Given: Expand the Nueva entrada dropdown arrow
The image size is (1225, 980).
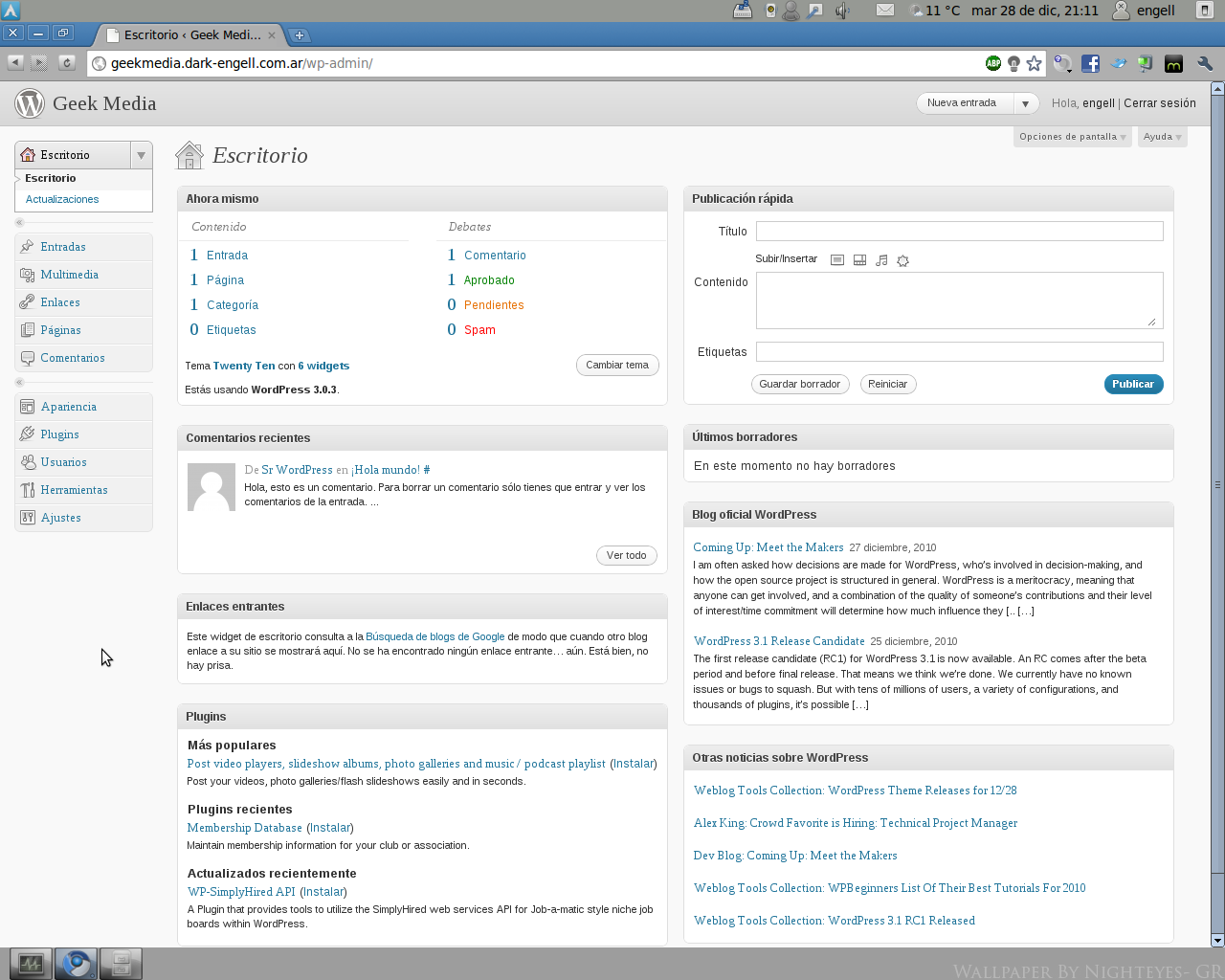Looking at the screenshot, I should (x=1025, y=103).
